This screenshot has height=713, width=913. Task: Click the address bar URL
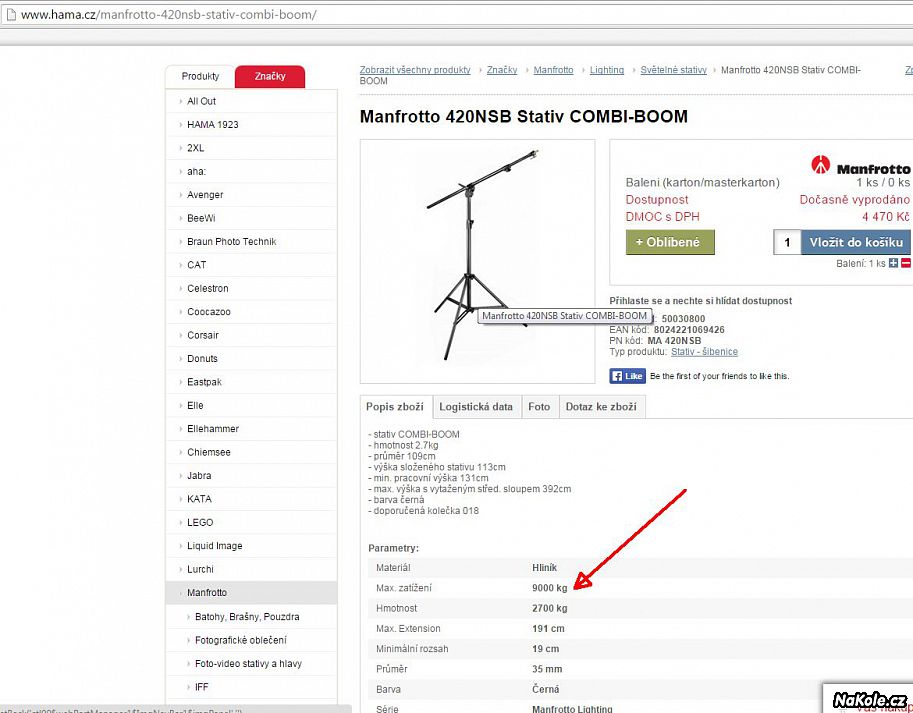(169, 15)
